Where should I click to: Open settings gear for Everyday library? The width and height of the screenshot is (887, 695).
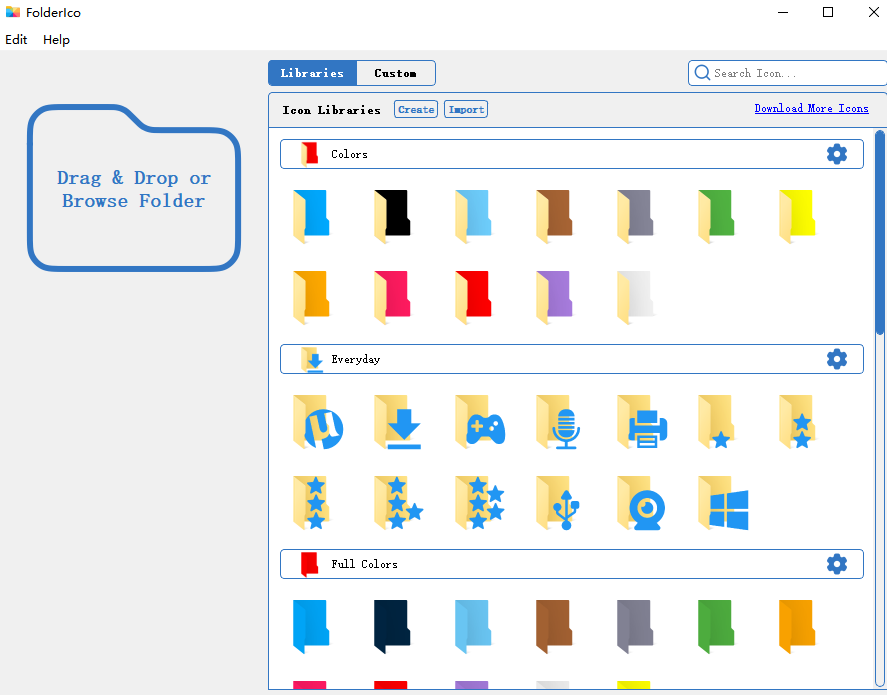pos(837,359)
